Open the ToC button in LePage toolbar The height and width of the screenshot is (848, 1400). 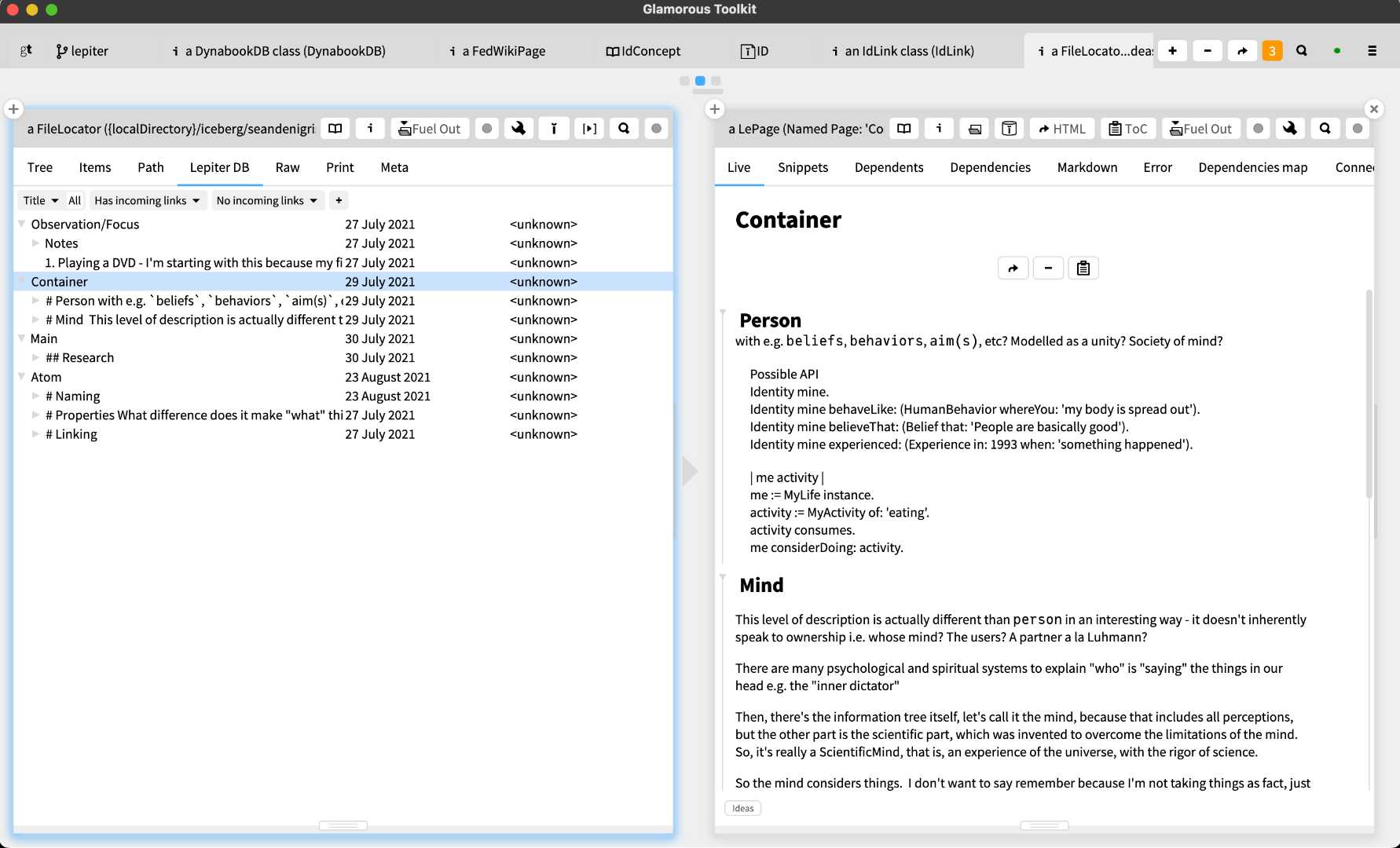point(1128,129)
